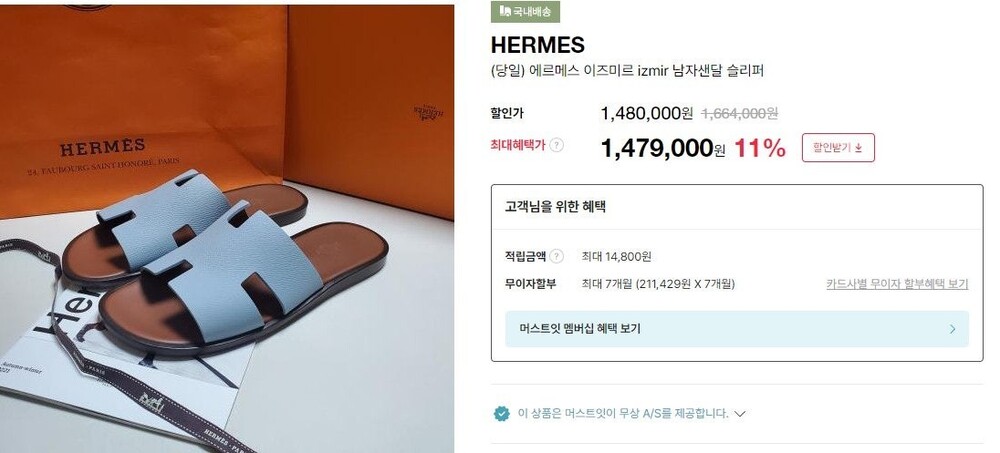Click the 적립금액 question mark help icon

click(x=557, y=256)
